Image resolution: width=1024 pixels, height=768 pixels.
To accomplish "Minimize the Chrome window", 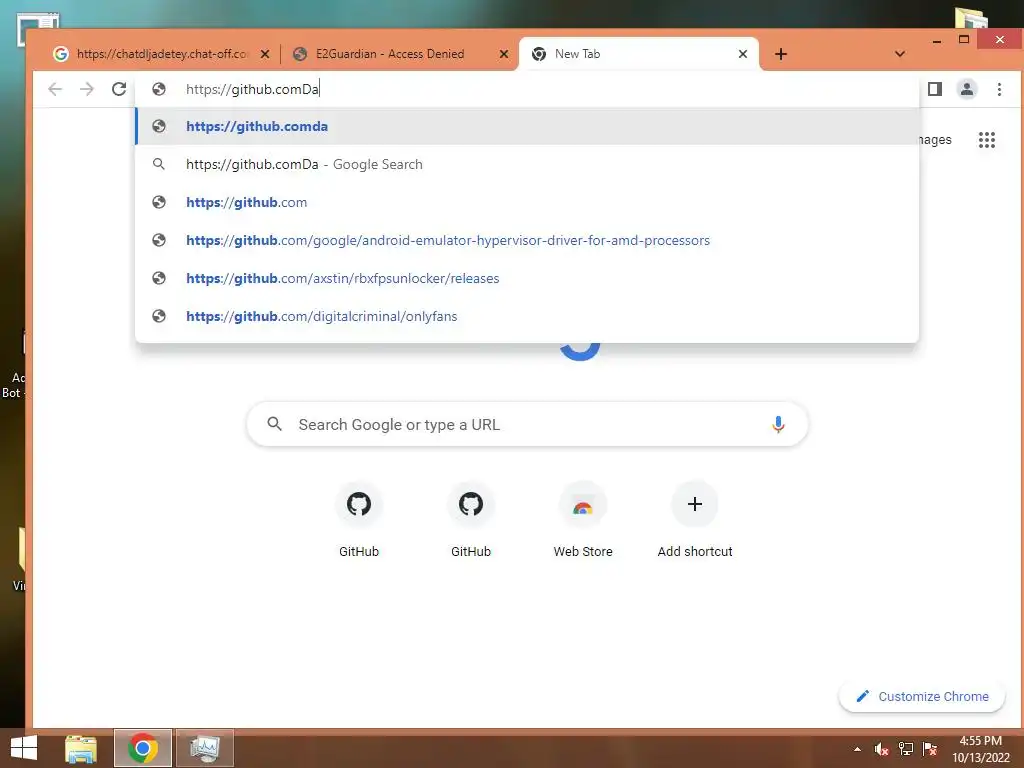I will pos(937,40).
